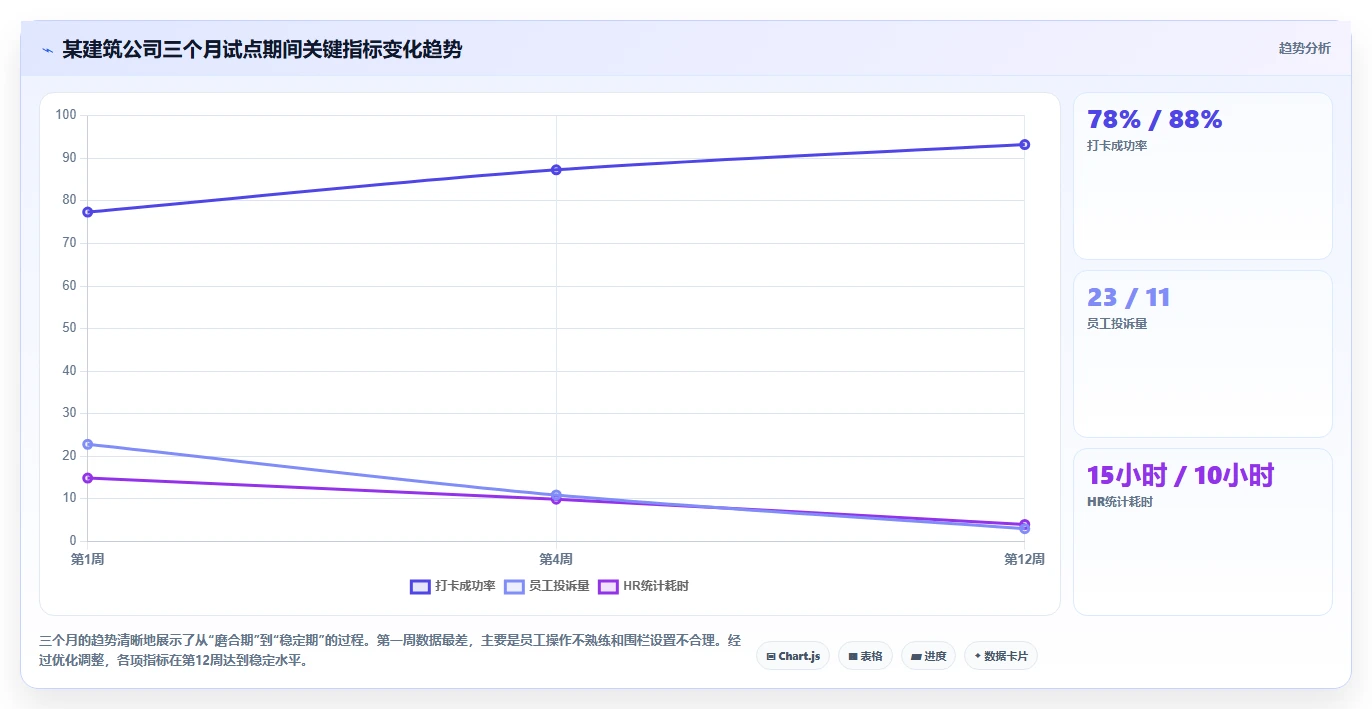
Task: Click the 23 / 11 stat value
Action: click(x=1128, y=298)
